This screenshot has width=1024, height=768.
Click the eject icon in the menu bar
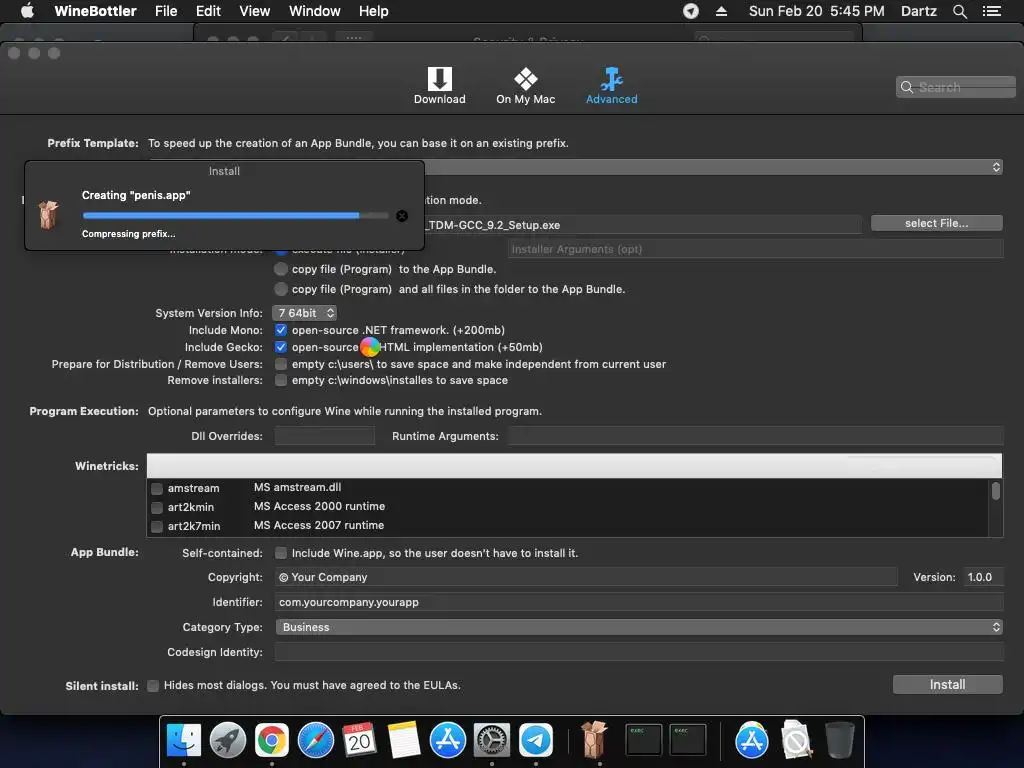click(722, 11)
